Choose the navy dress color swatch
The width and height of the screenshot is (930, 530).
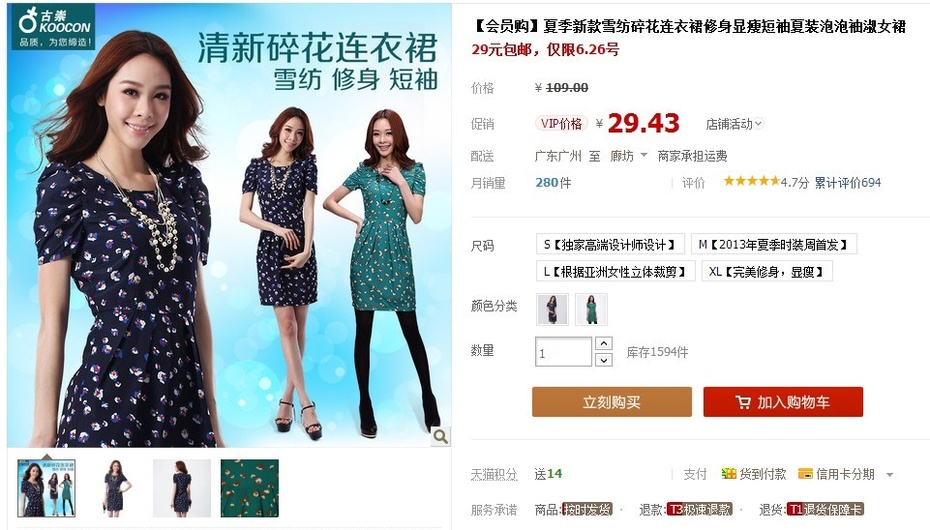click(x=552, y=309)
